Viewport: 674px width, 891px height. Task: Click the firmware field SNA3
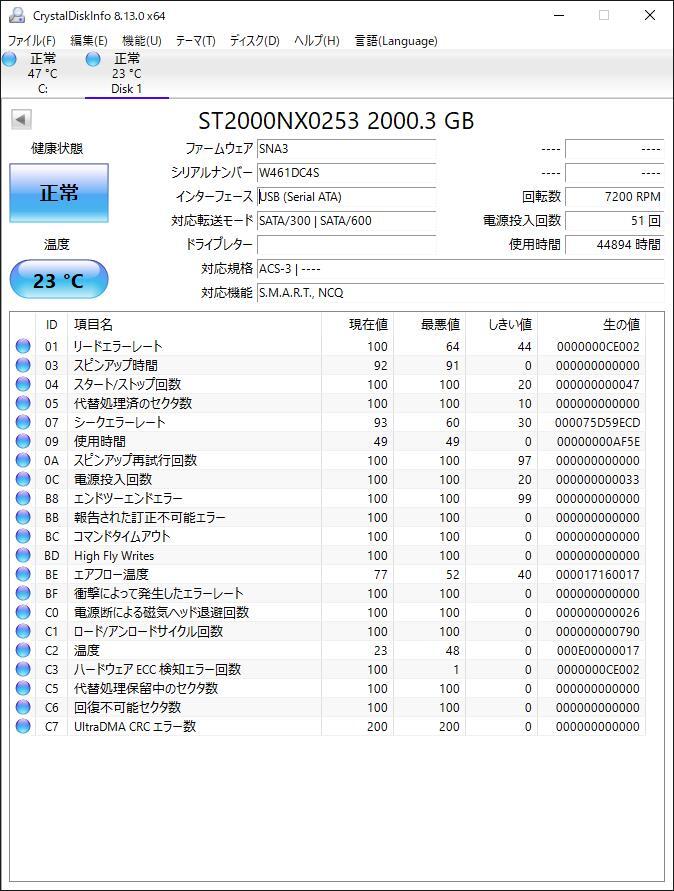[x=346, y=149]
